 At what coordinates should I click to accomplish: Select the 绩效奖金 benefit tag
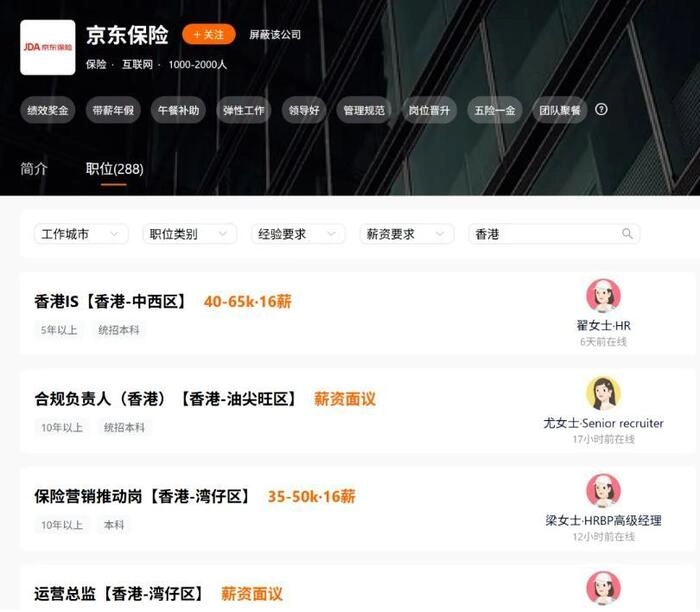pyautogui.click(x=47, y=110)
